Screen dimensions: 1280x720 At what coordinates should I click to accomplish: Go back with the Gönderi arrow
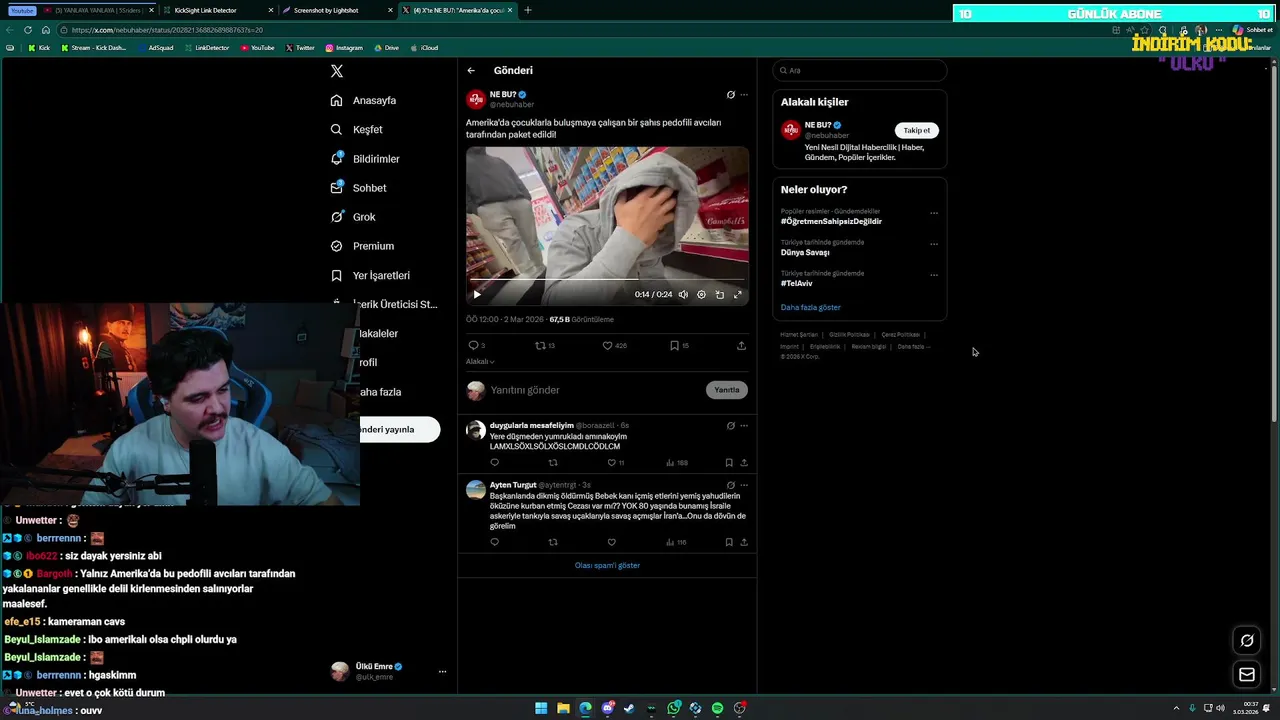471,70
